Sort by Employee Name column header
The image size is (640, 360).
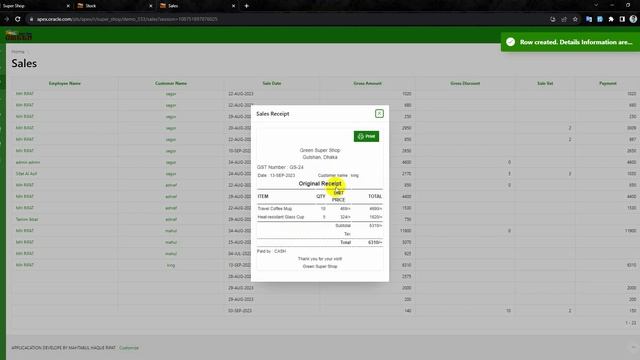click(x=64, y=83)
